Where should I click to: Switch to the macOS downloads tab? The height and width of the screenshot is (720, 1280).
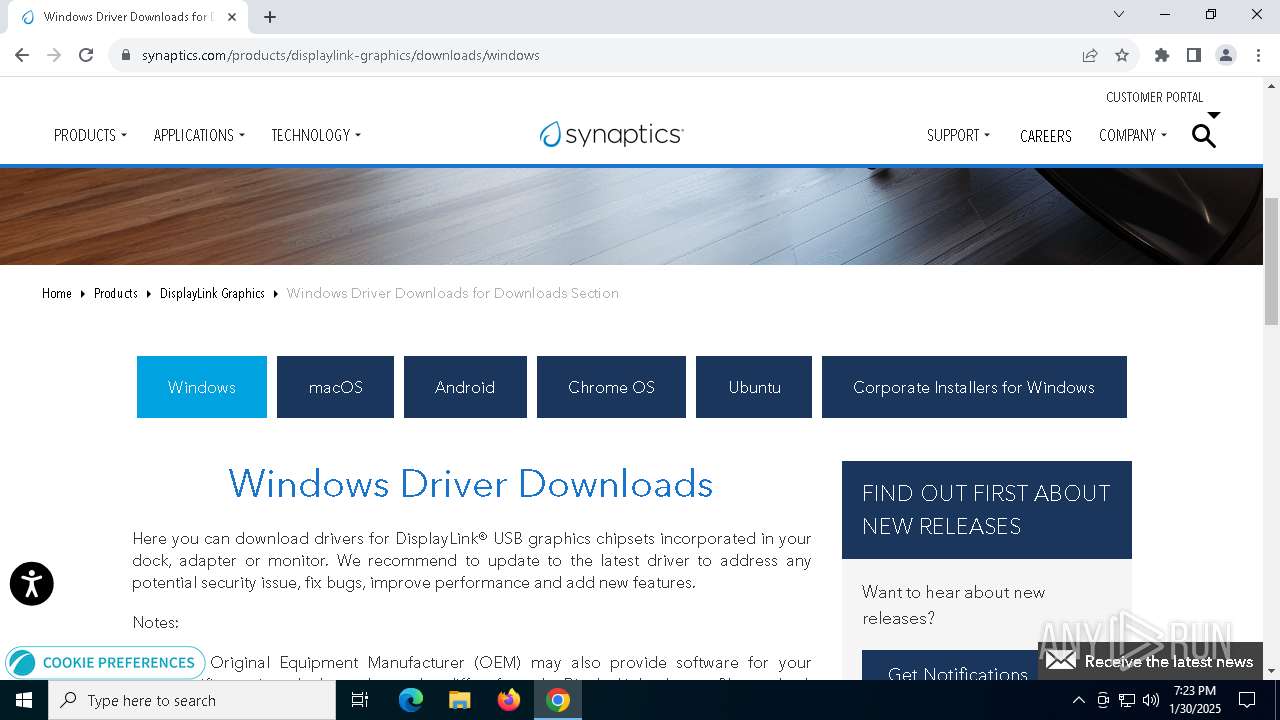click(x=335, y=387)
